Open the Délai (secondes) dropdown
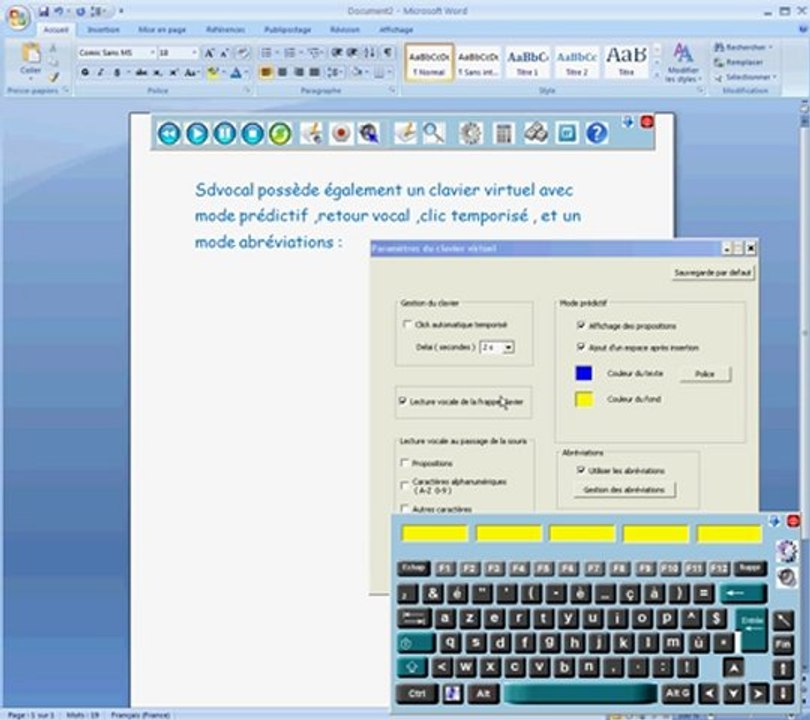The width and height of the screenshot is (810, 720). pyautogui.click(x=508, y=347)
